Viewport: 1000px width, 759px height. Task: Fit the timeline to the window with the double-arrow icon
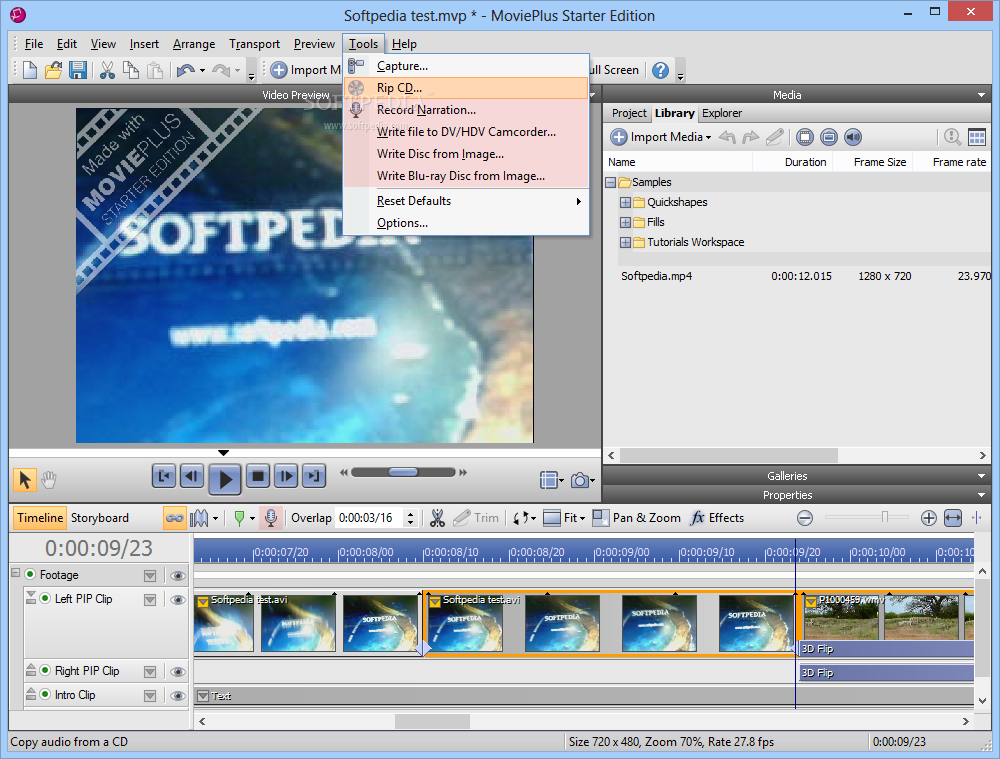coord(953,518)
